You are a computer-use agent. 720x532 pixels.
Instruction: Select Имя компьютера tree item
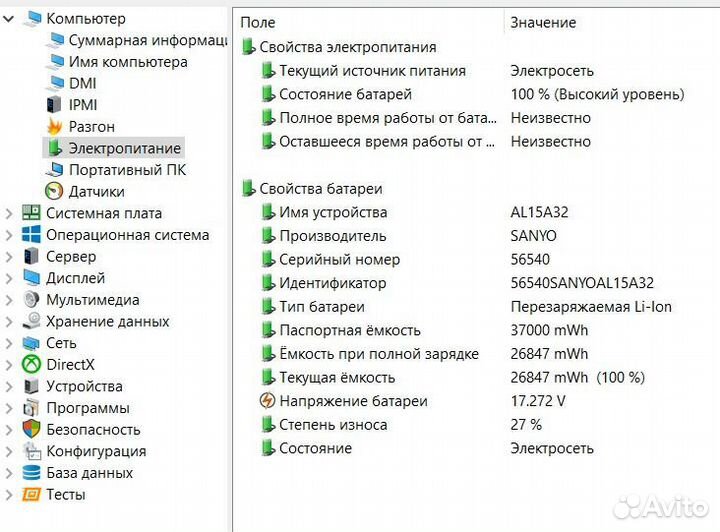[128, 62]
